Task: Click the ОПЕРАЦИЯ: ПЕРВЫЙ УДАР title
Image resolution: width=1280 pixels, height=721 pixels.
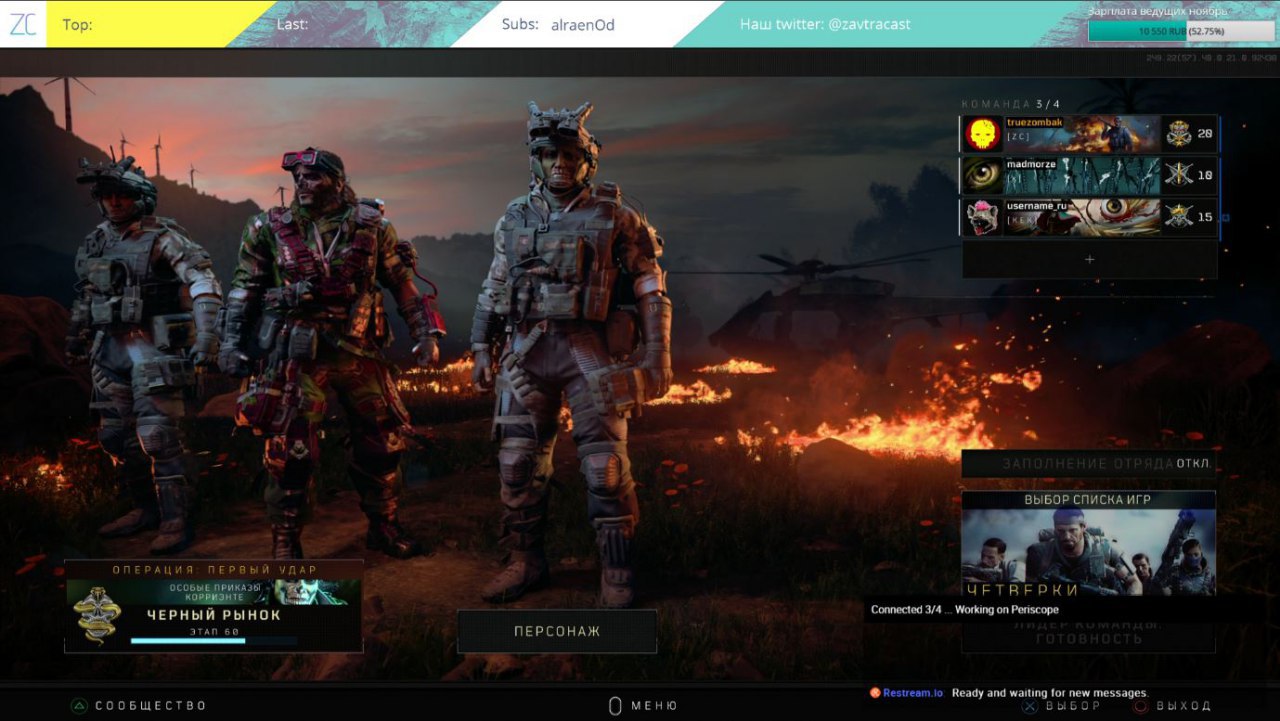Action: [x=214, y=570]
